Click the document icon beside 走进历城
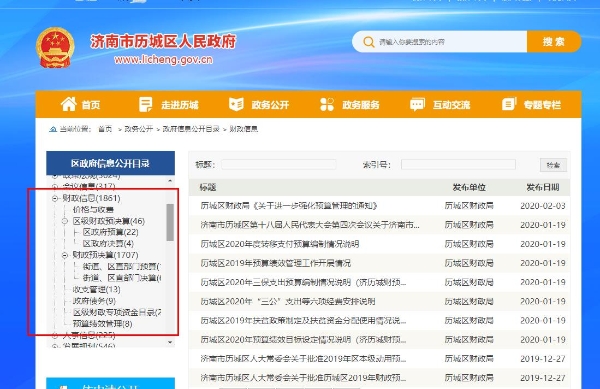 pyautogui.click(x=145, y=104)
